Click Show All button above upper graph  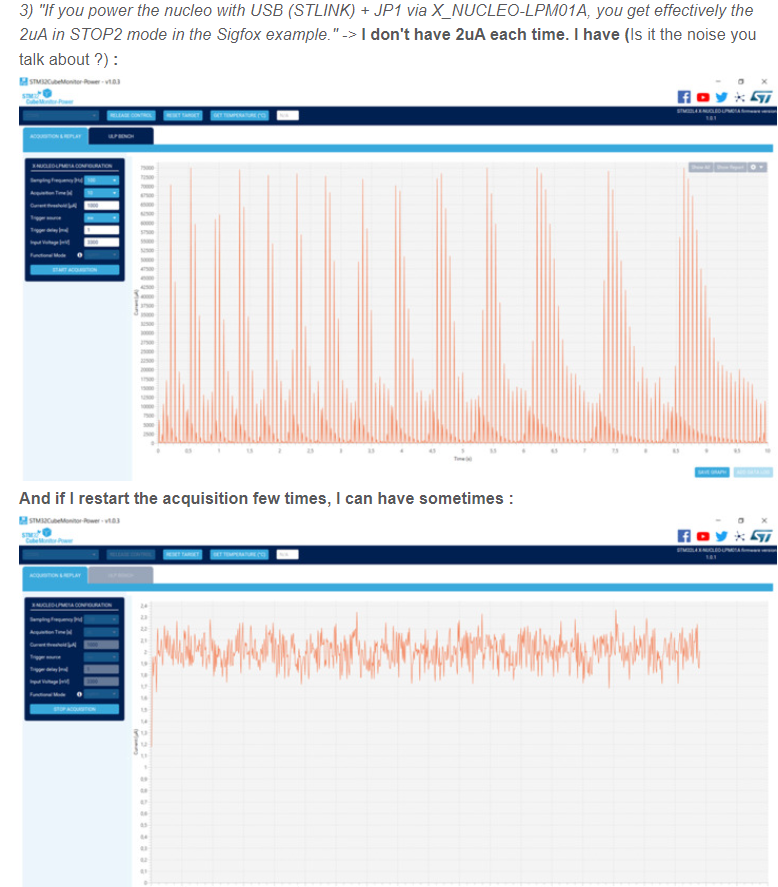coord(701,167)
